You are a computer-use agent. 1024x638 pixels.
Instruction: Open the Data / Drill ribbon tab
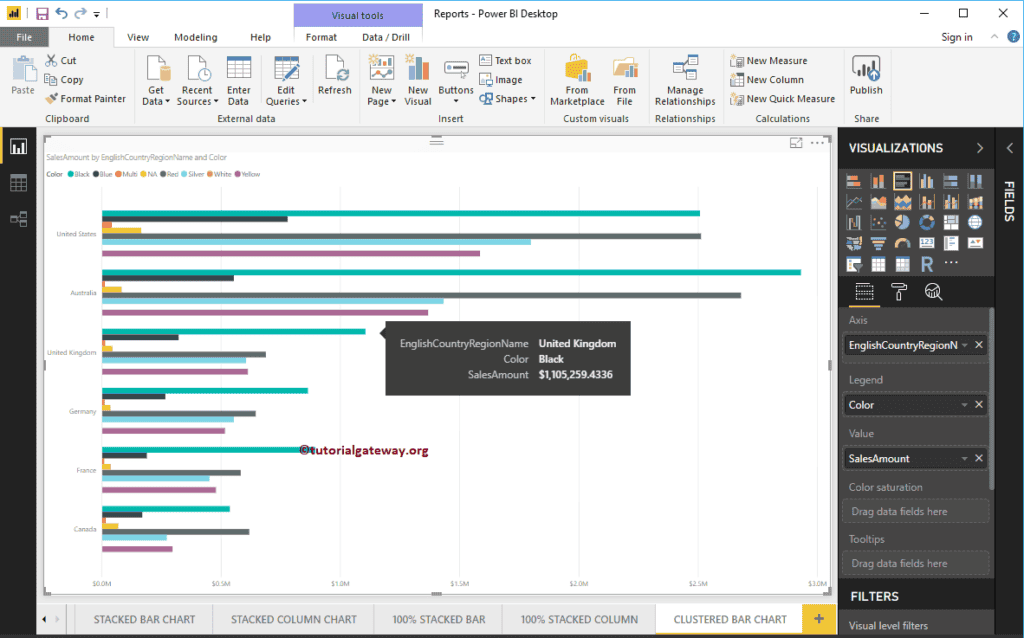(x=386, y=37)
